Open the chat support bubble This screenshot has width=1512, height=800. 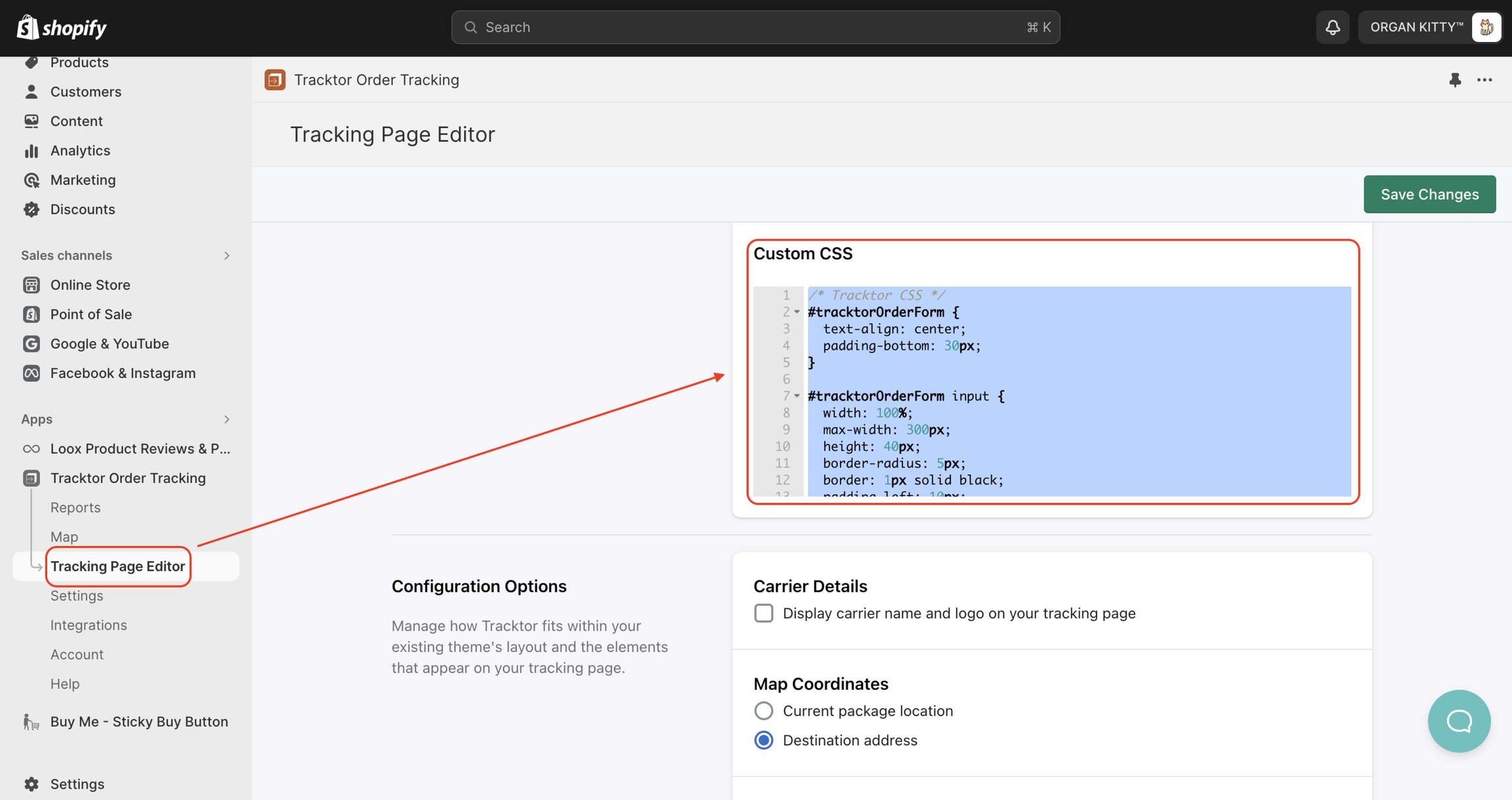click(1459, 721)
